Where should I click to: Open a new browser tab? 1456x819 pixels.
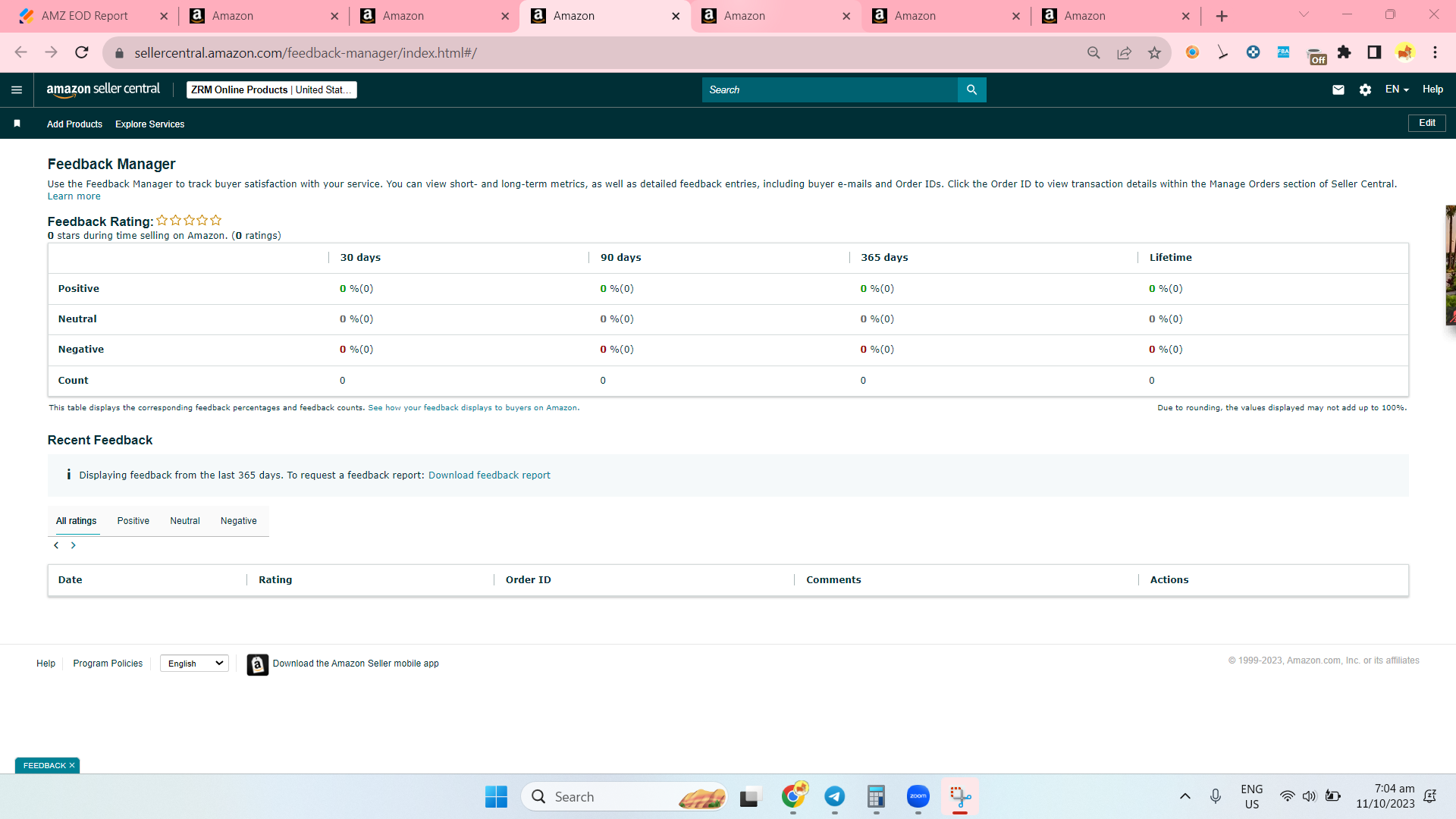pyautogui.click(x=1222, y=16)
